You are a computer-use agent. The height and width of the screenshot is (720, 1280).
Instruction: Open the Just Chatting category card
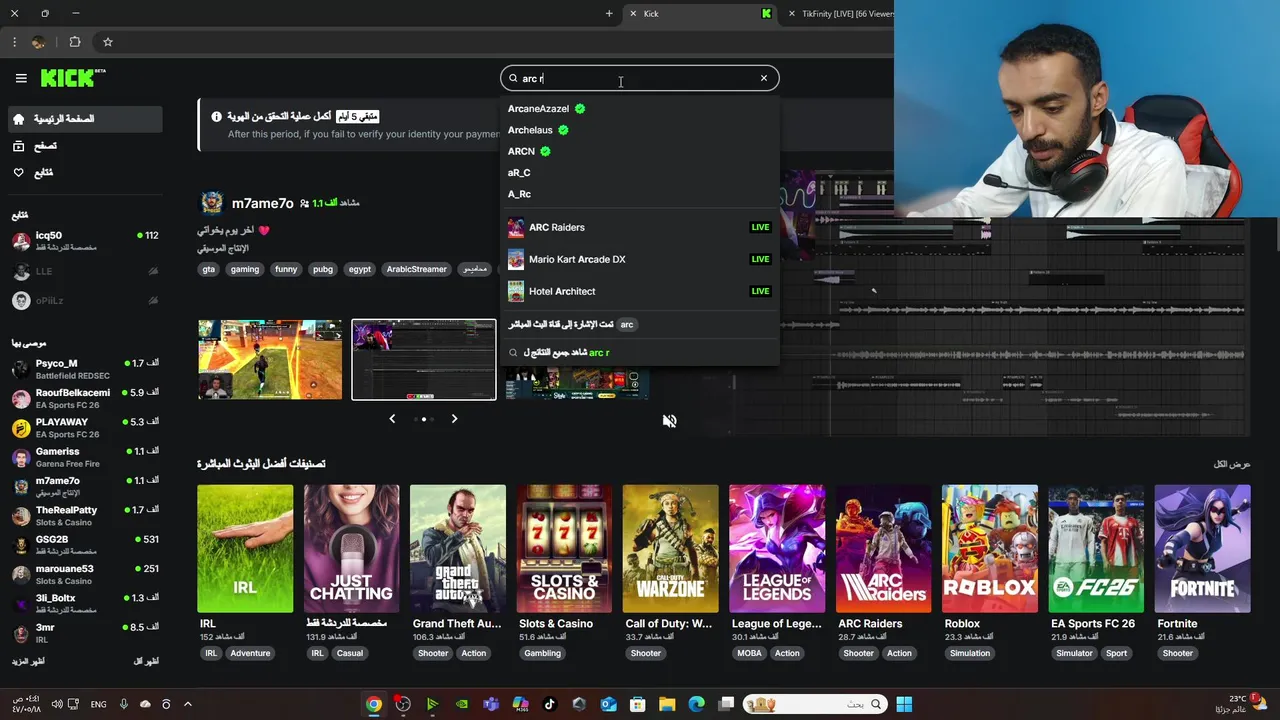point(351,549)
